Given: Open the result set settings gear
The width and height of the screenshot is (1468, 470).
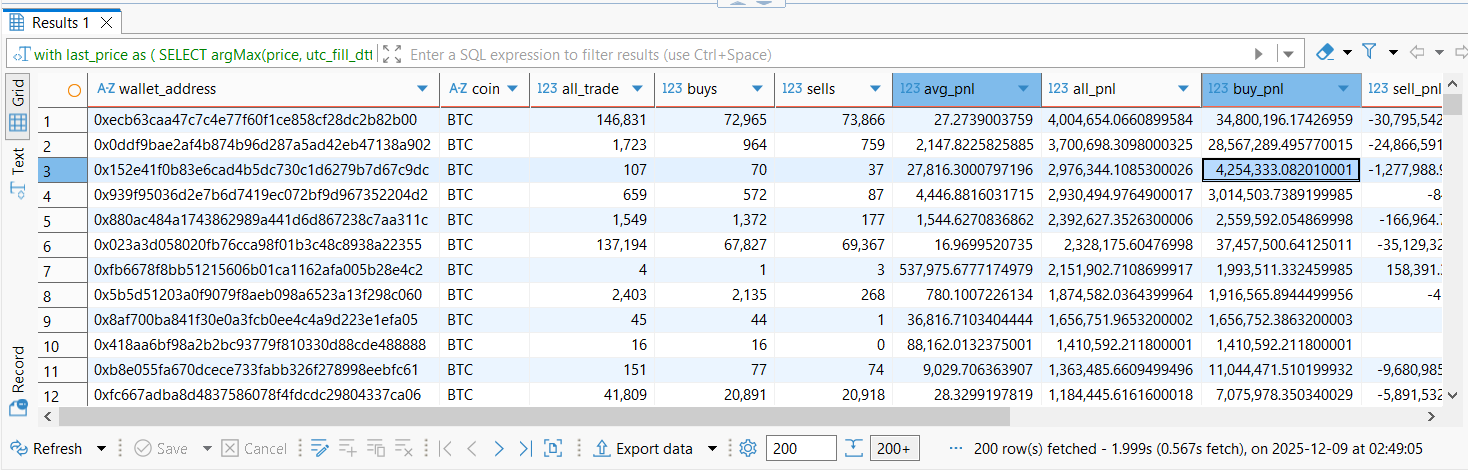Looking at the screenshot, I should [746, 449].
